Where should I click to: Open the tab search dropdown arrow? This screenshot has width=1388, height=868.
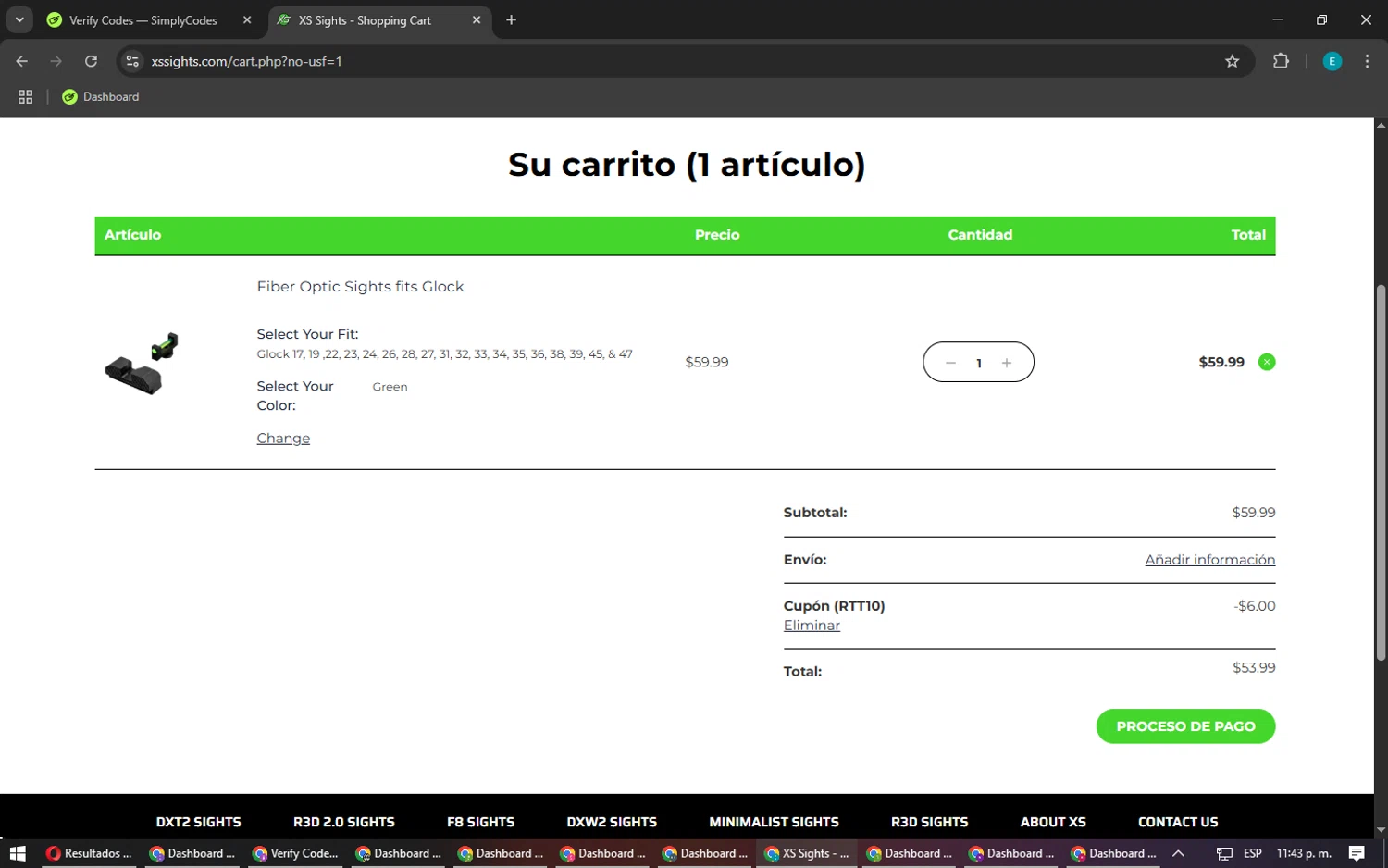tap(19, 19)
